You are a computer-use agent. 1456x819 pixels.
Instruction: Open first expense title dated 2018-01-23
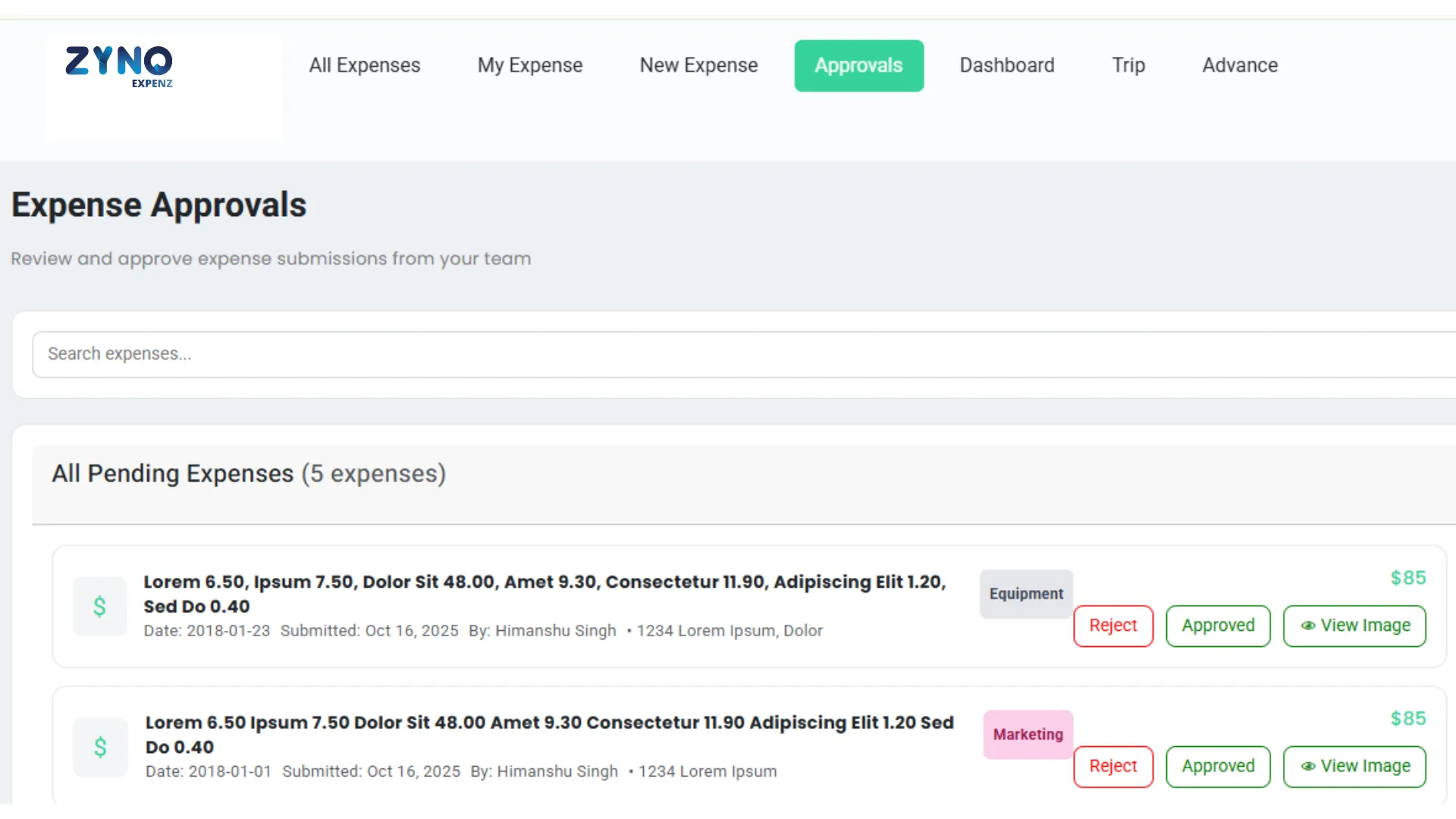pos(544,594)
